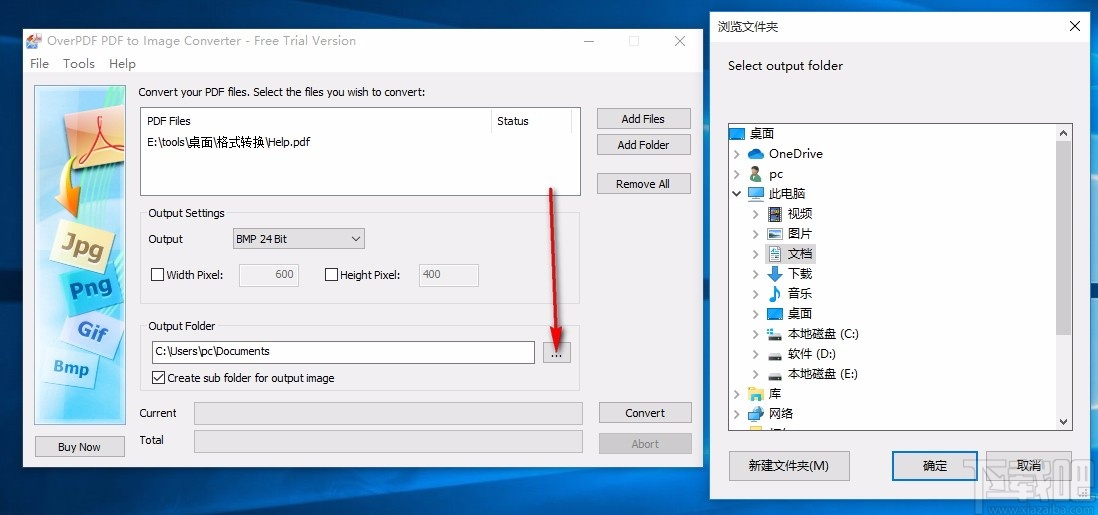Open the Tools menu

[78, 64]
